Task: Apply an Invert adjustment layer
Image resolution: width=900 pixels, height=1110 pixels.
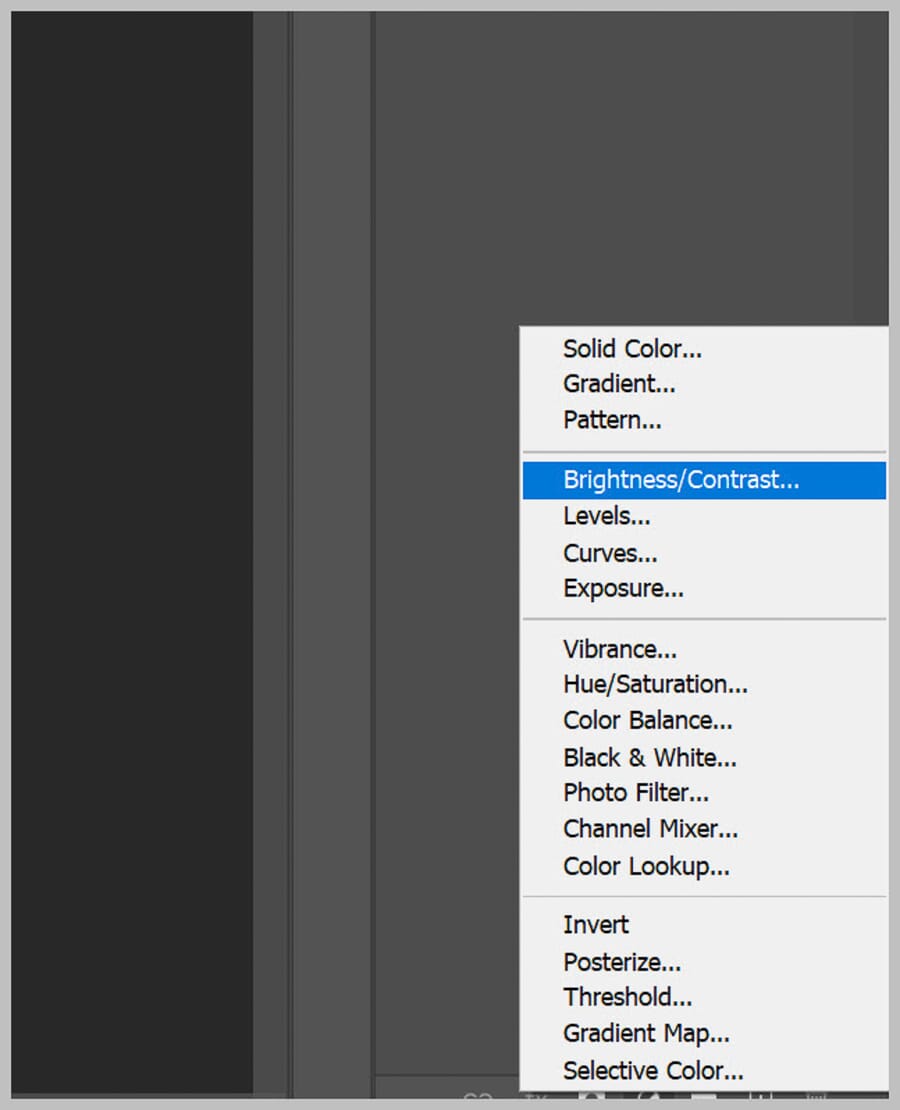Action: [595, 924]
